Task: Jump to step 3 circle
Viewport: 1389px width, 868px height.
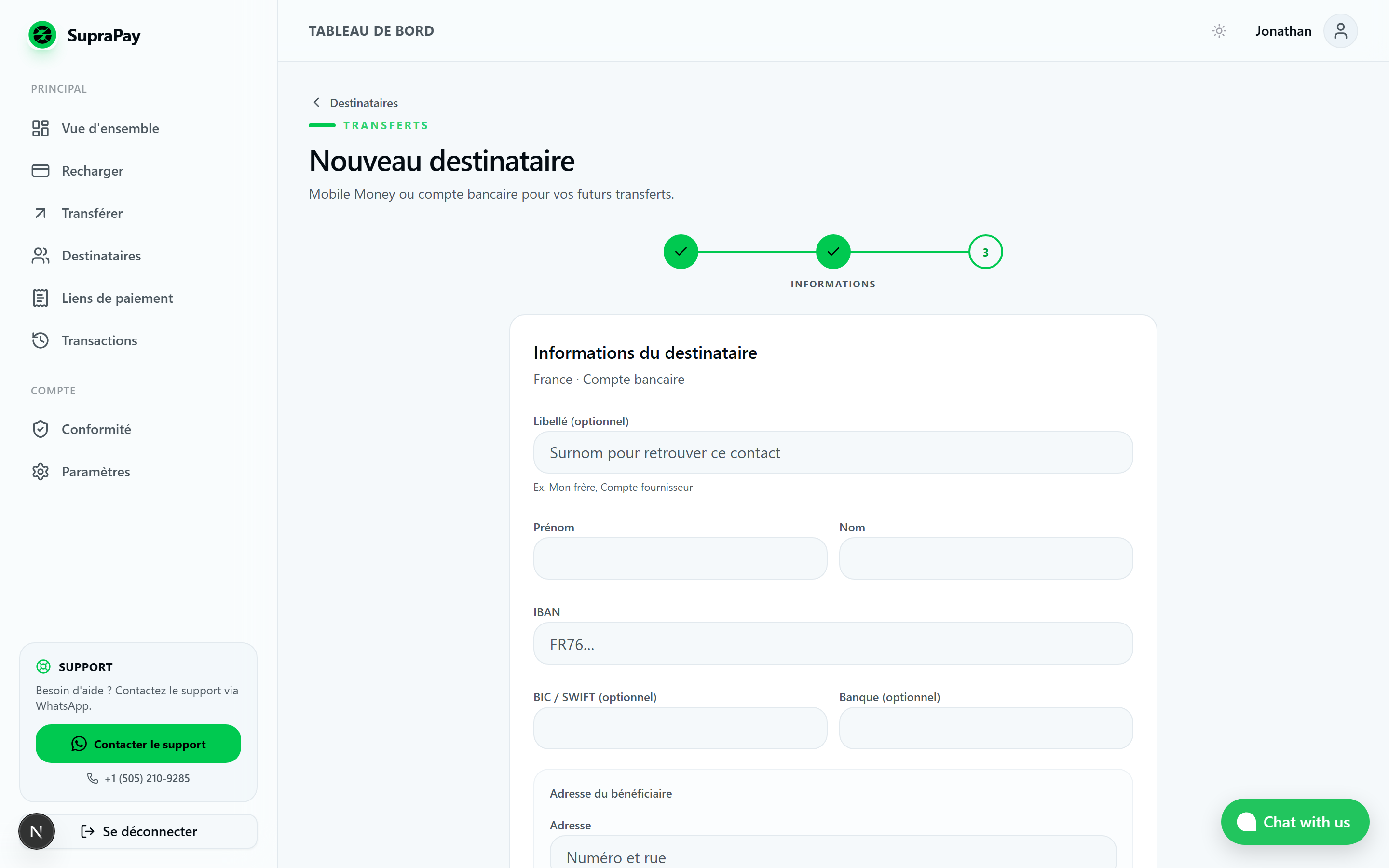Action: coord(985,251)
